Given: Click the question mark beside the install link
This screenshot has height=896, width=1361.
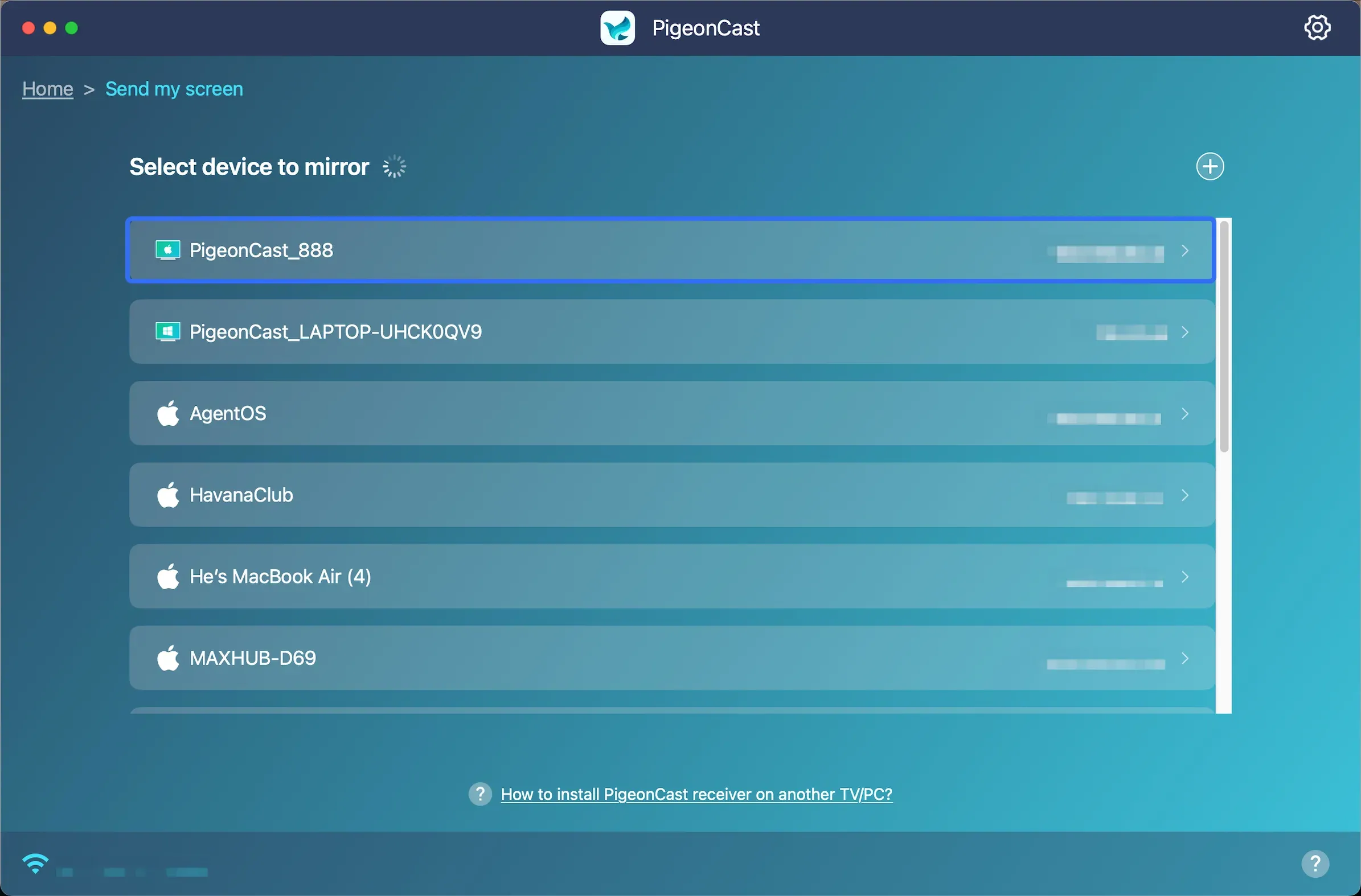Looking at the screenshot, I should (480, 794).
